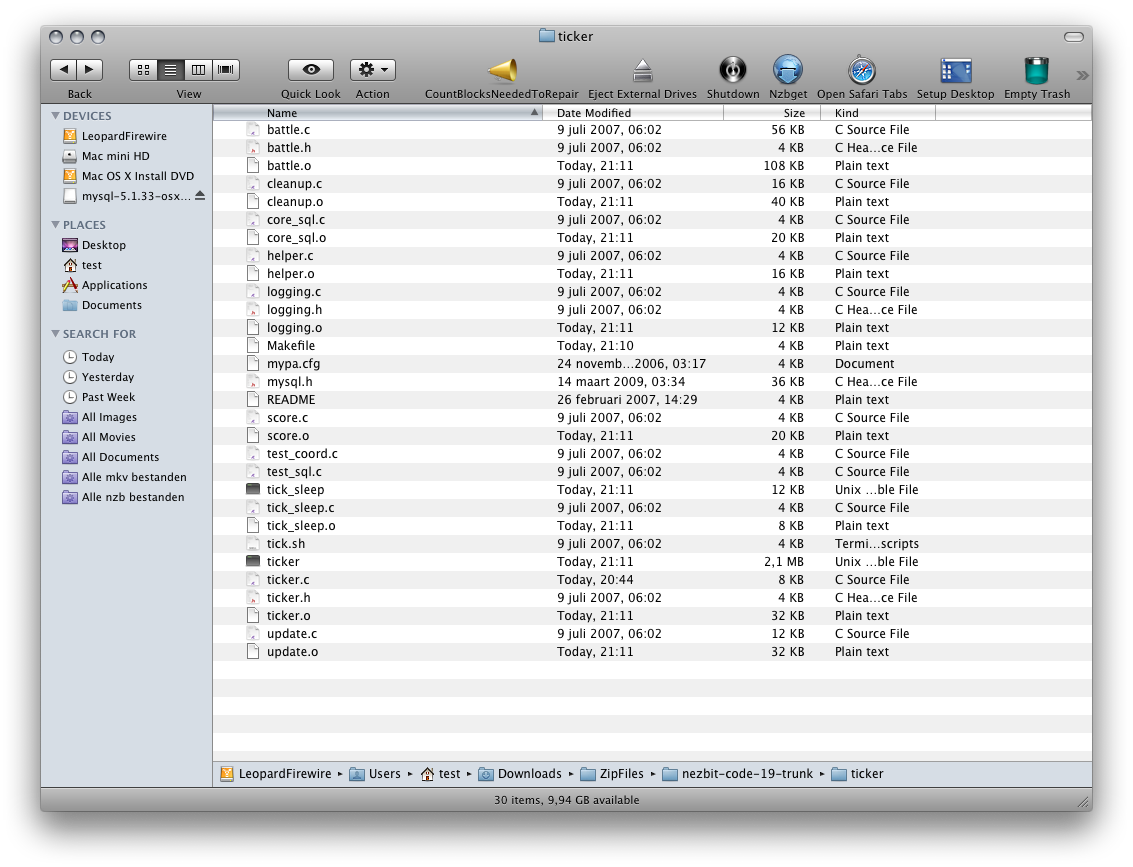Switch to icon view

143,69
